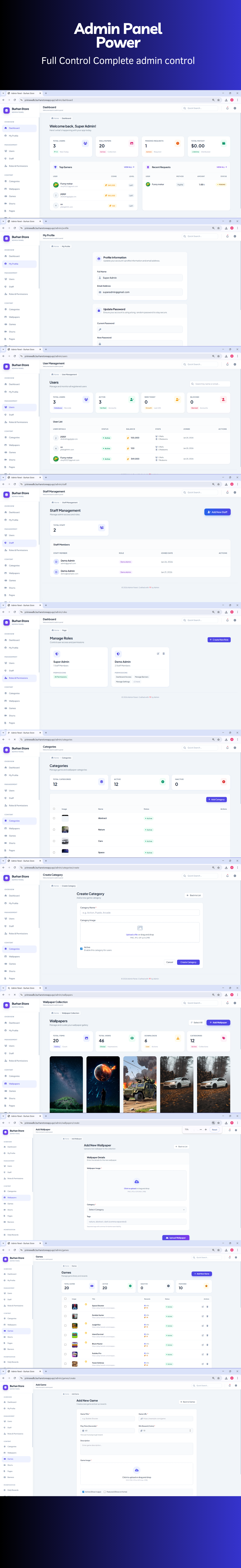Click the search users field on User Management

[210, 384]
